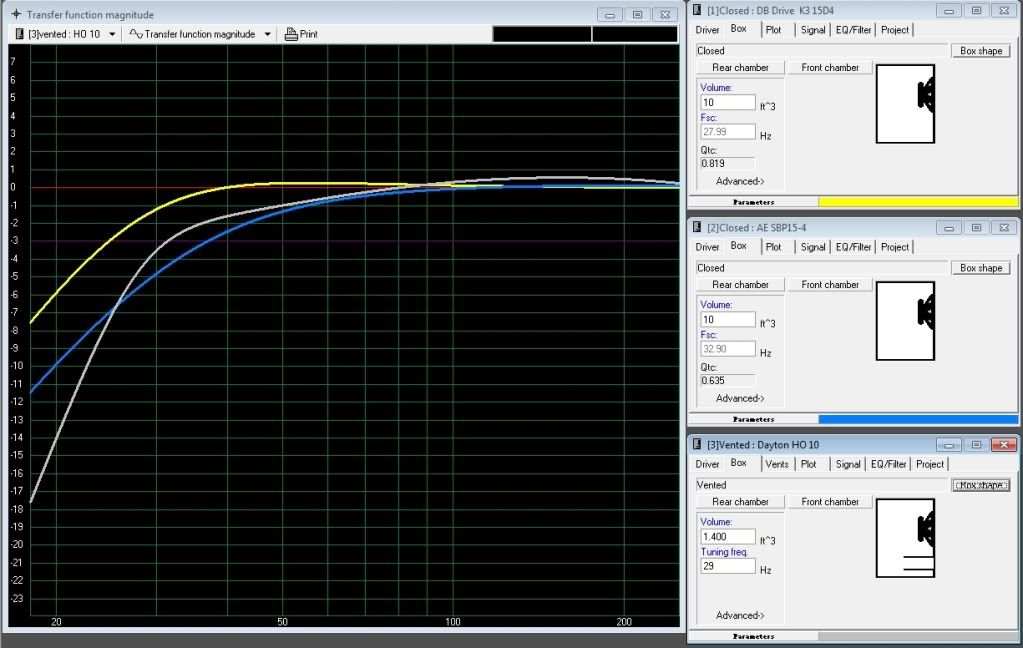Open the Plot tab in DB Drive window

tap(774, 30)
